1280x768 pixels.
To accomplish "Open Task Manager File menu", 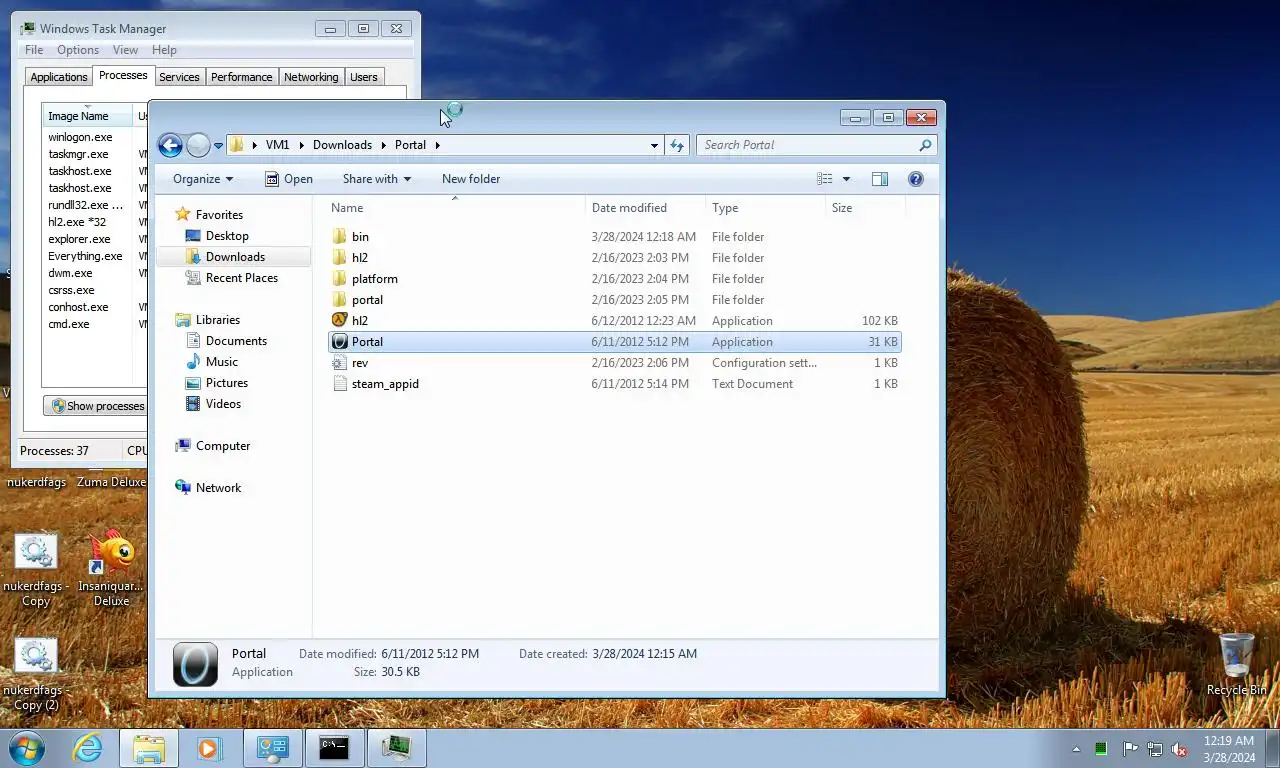I will point(34,50).
